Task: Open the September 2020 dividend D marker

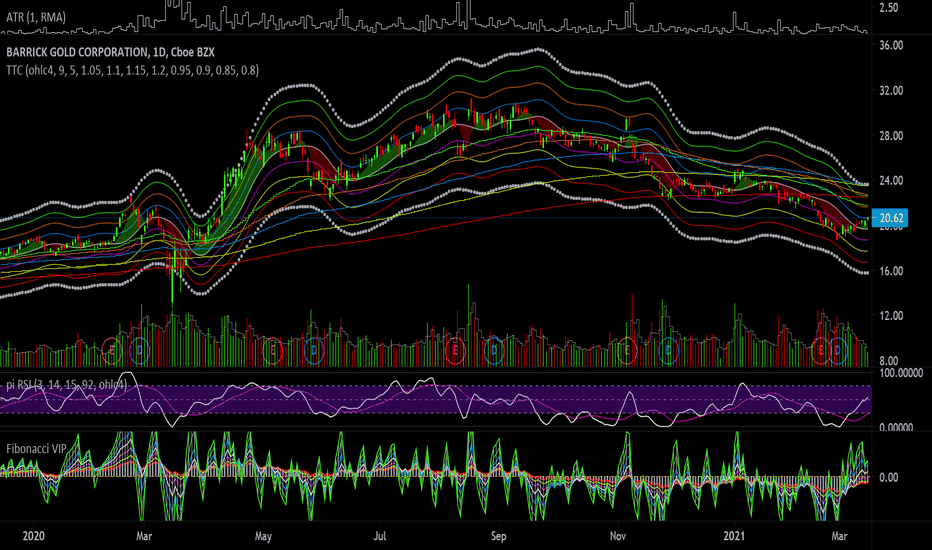Action: pos(494,350)
